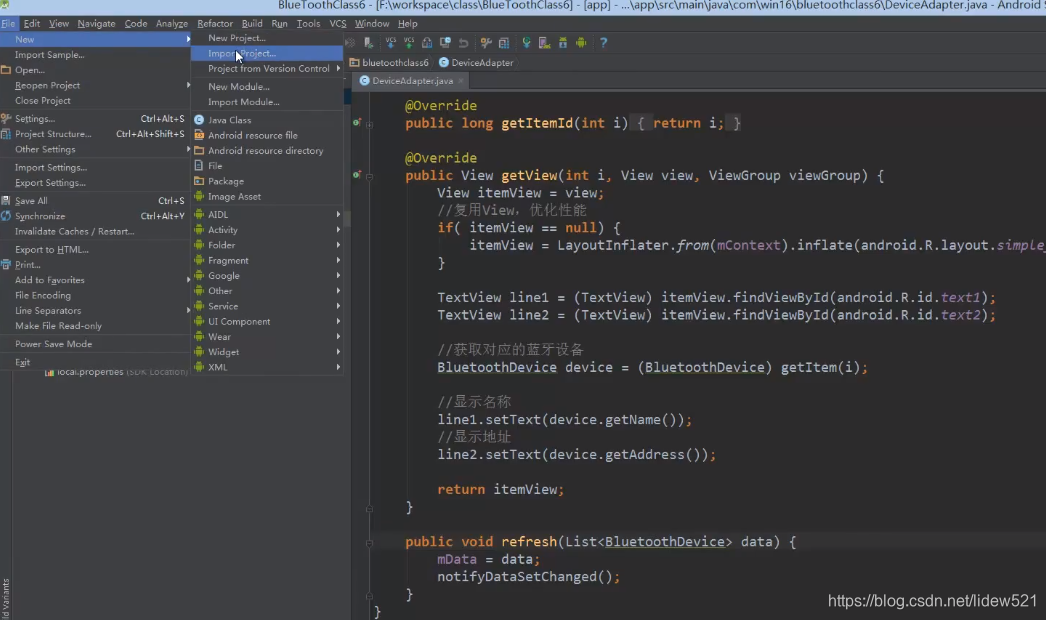Click Invalidate Caches / Restart
This screenshot has height=620, width=1046.
click(95, 232)
